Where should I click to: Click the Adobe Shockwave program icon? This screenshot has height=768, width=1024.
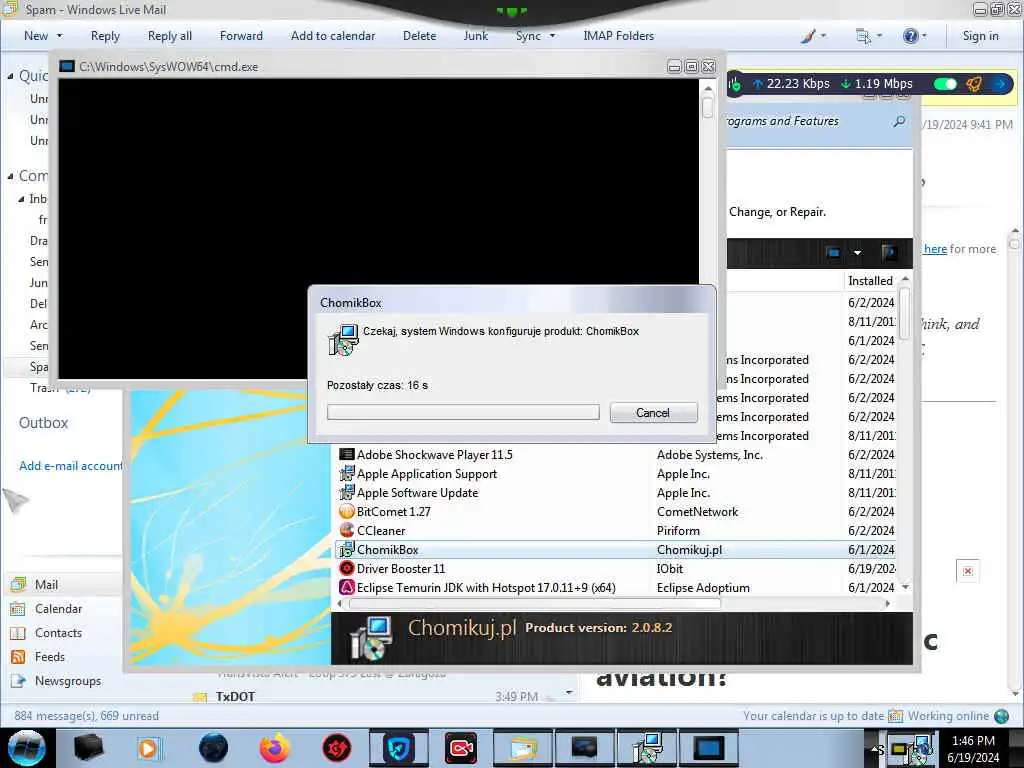347,455
